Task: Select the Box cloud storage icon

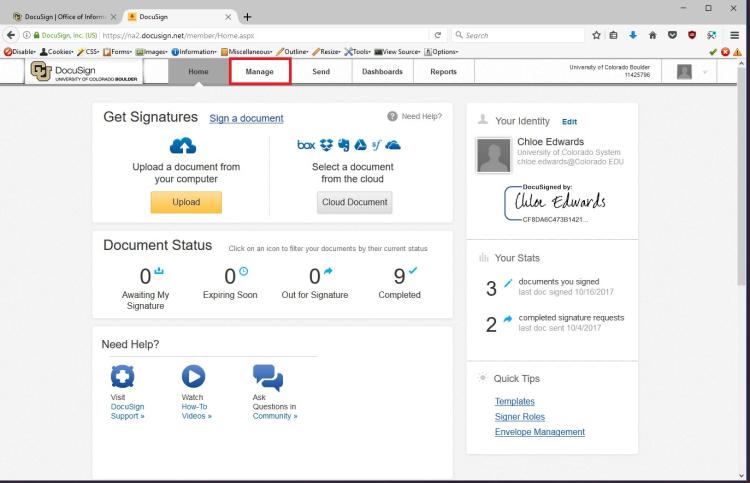Action: point(306,144)
